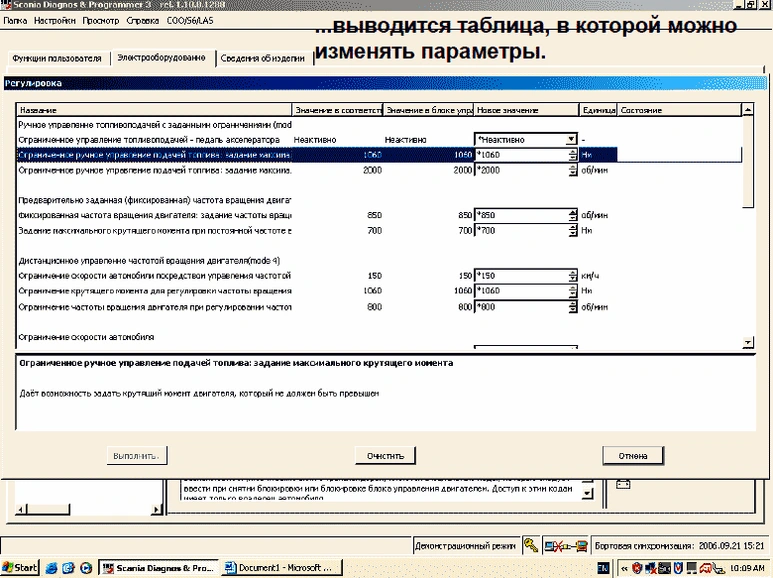
Task: Click the EN language indicator in tray
Action: [x=603, y=568]
